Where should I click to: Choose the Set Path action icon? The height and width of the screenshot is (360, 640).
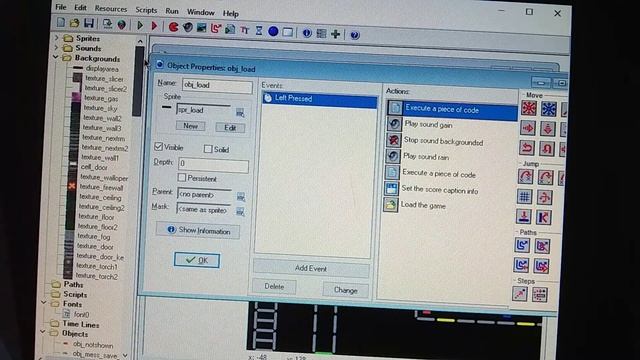pyautogui.click(x=522, y=245)
